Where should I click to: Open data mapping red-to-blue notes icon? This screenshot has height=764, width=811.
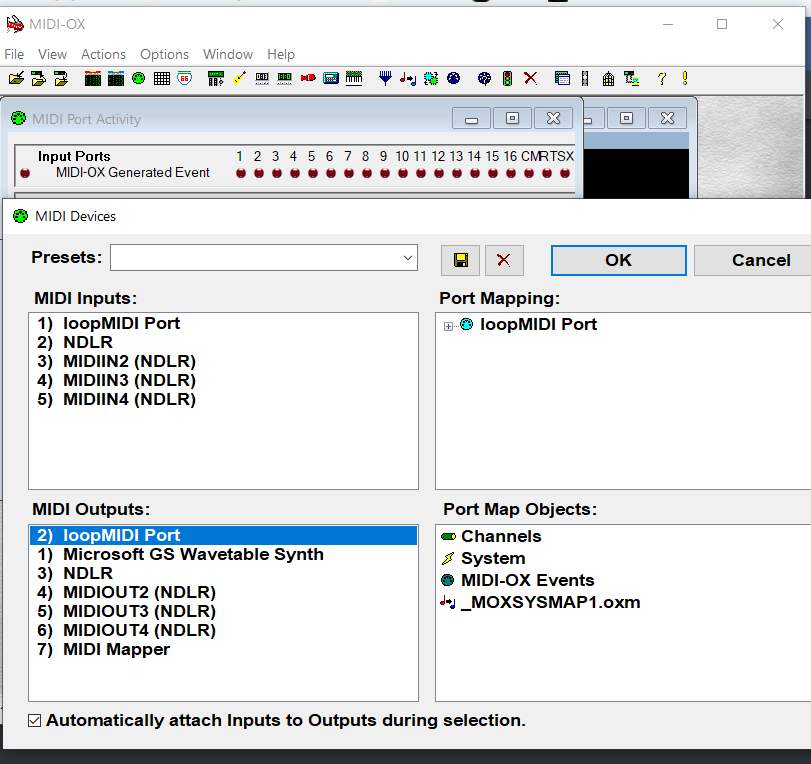coord(408,79)
